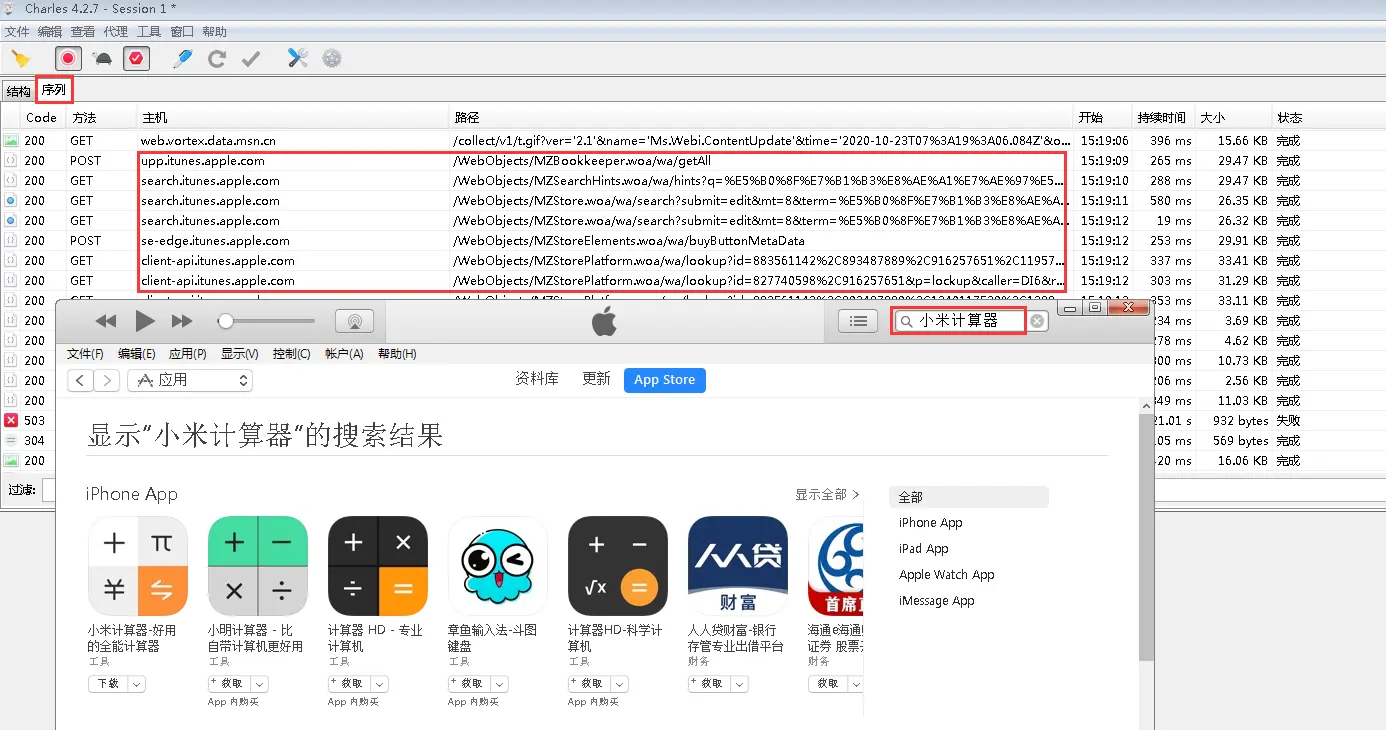Open the gear settings icon in Charles
Image resolution: width=1386 pixels, height=730 pixels.
pyautogui.click(x=332, y=59)
